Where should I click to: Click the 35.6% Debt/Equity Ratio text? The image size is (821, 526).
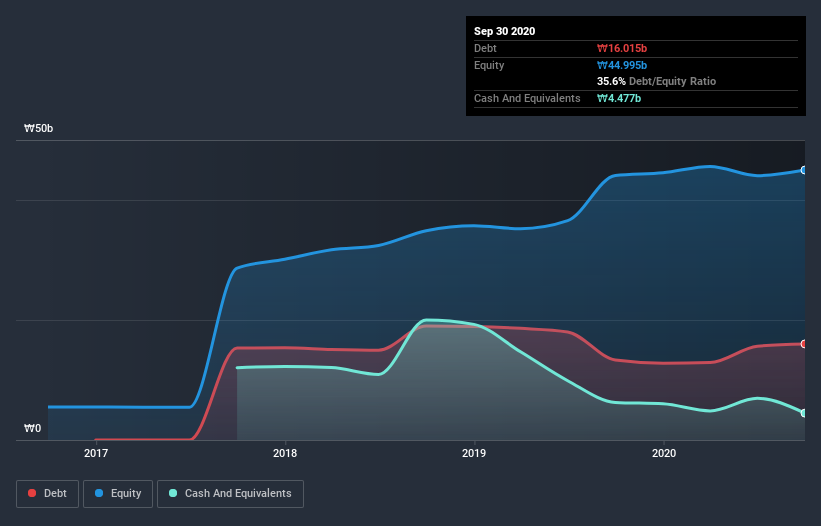click(x=656, y=82)
